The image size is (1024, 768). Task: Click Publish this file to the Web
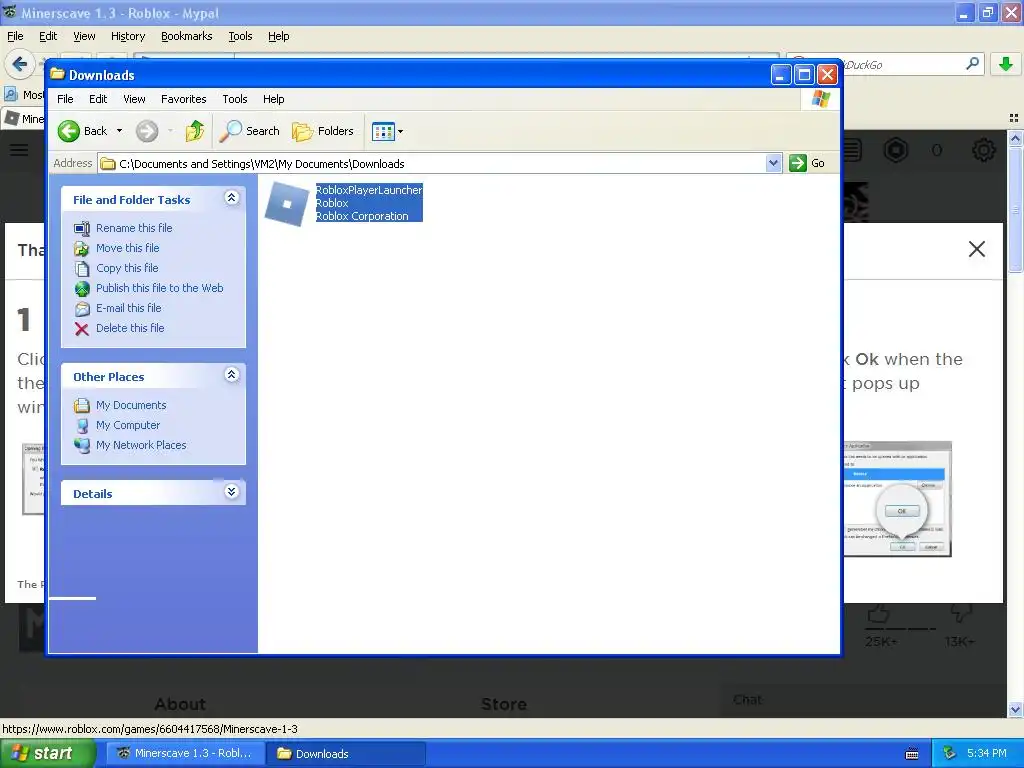[x=159, y=288]
